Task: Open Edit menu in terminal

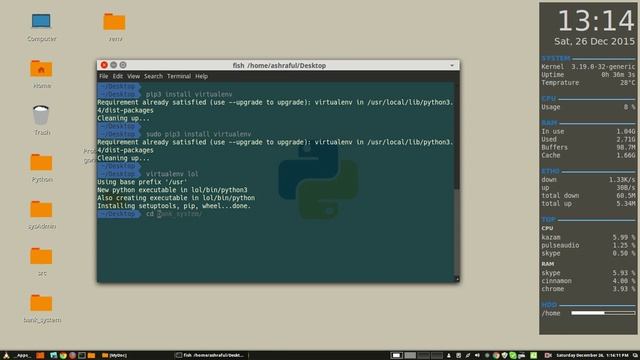Action: (x=118, y=76)
